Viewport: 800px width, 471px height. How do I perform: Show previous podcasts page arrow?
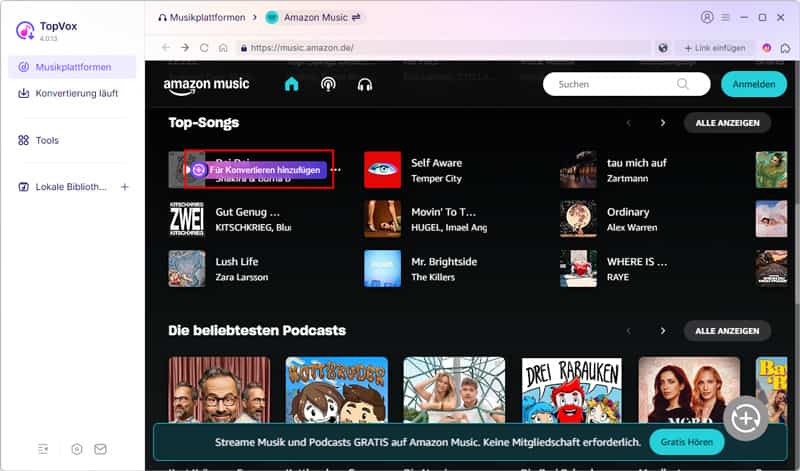coord(629,331)
